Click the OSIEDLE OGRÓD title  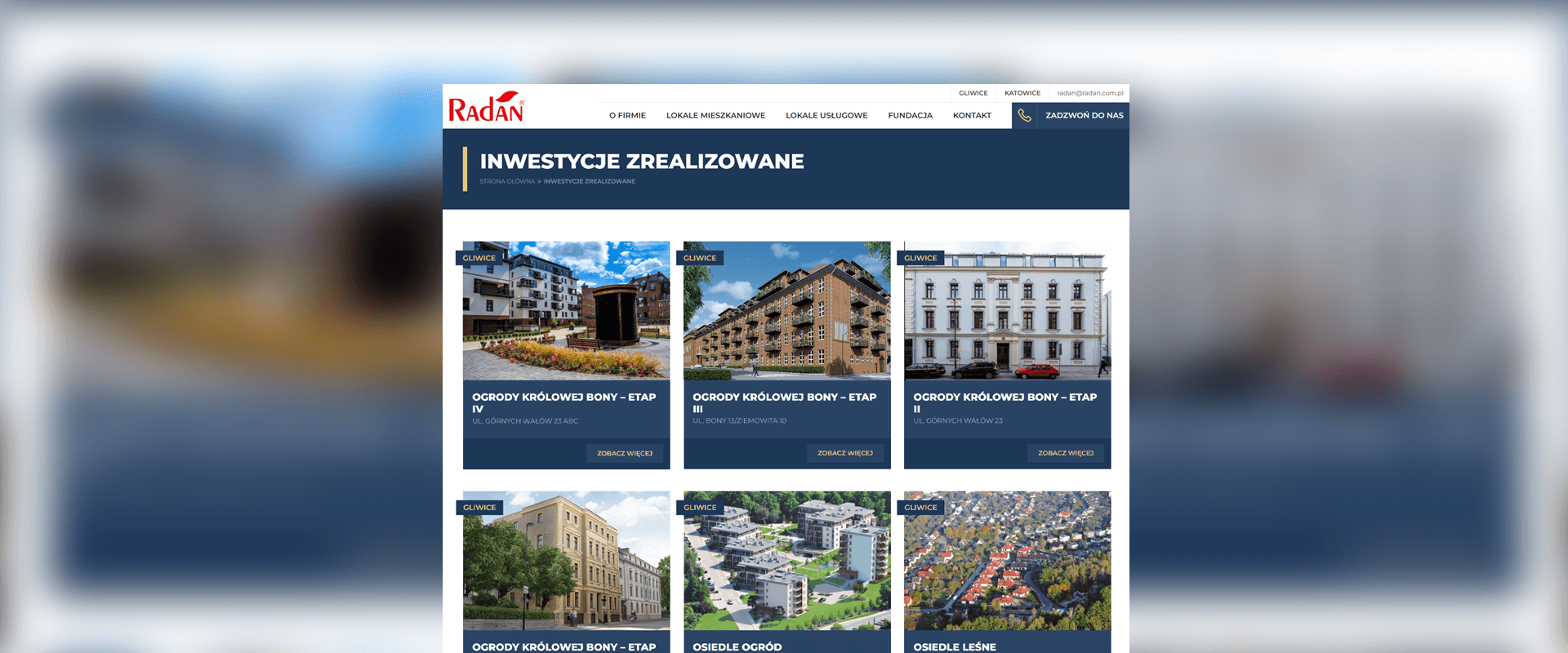[x=737, y=646]
